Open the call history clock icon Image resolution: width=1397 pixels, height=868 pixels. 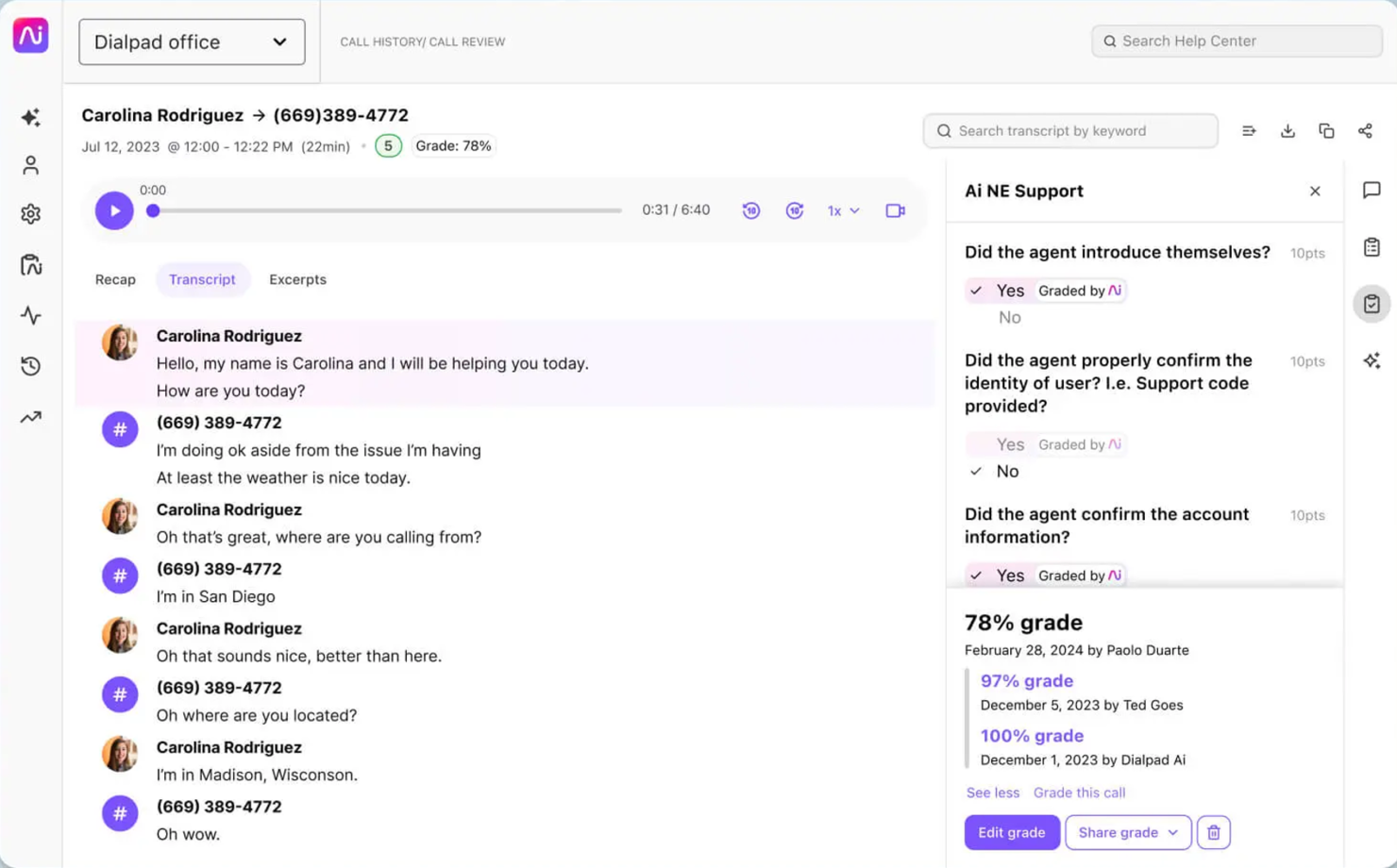point(30,366)
